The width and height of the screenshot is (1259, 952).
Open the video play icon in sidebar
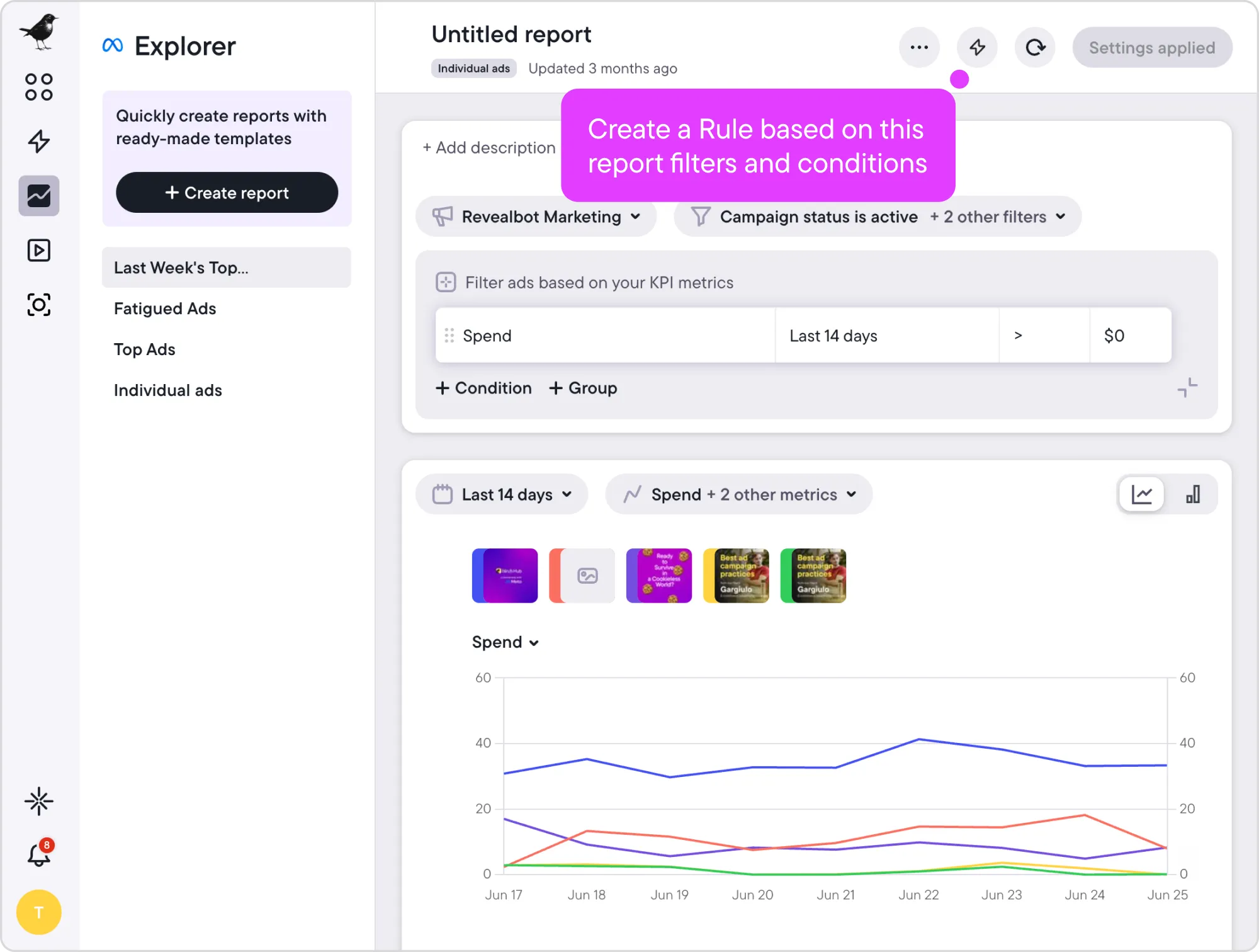(39, 251)
